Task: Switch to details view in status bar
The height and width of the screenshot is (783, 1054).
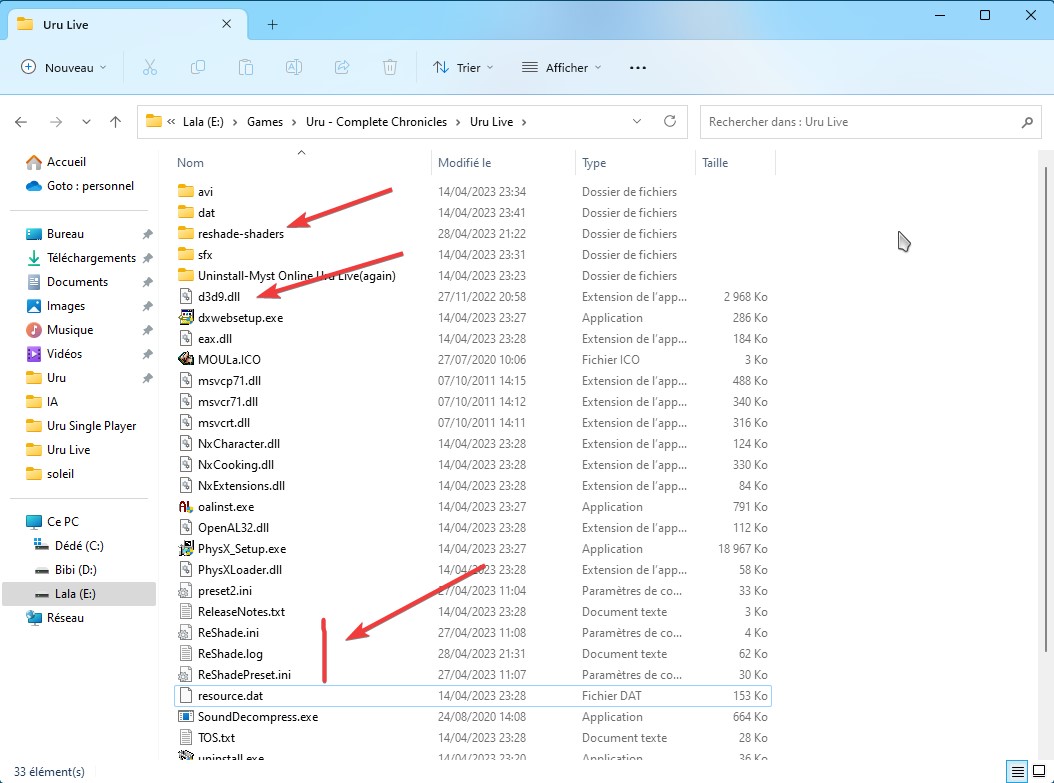Action: click(1017, 771)
